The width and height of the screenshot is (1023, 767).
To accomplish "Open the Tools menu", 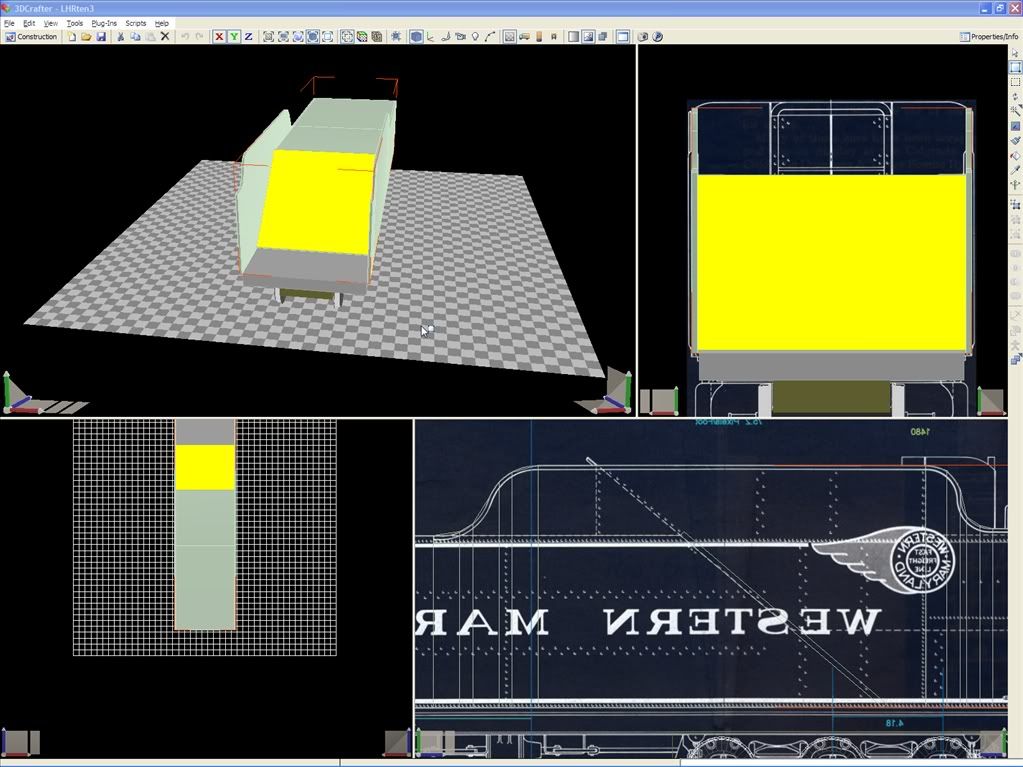I will 74,23.
